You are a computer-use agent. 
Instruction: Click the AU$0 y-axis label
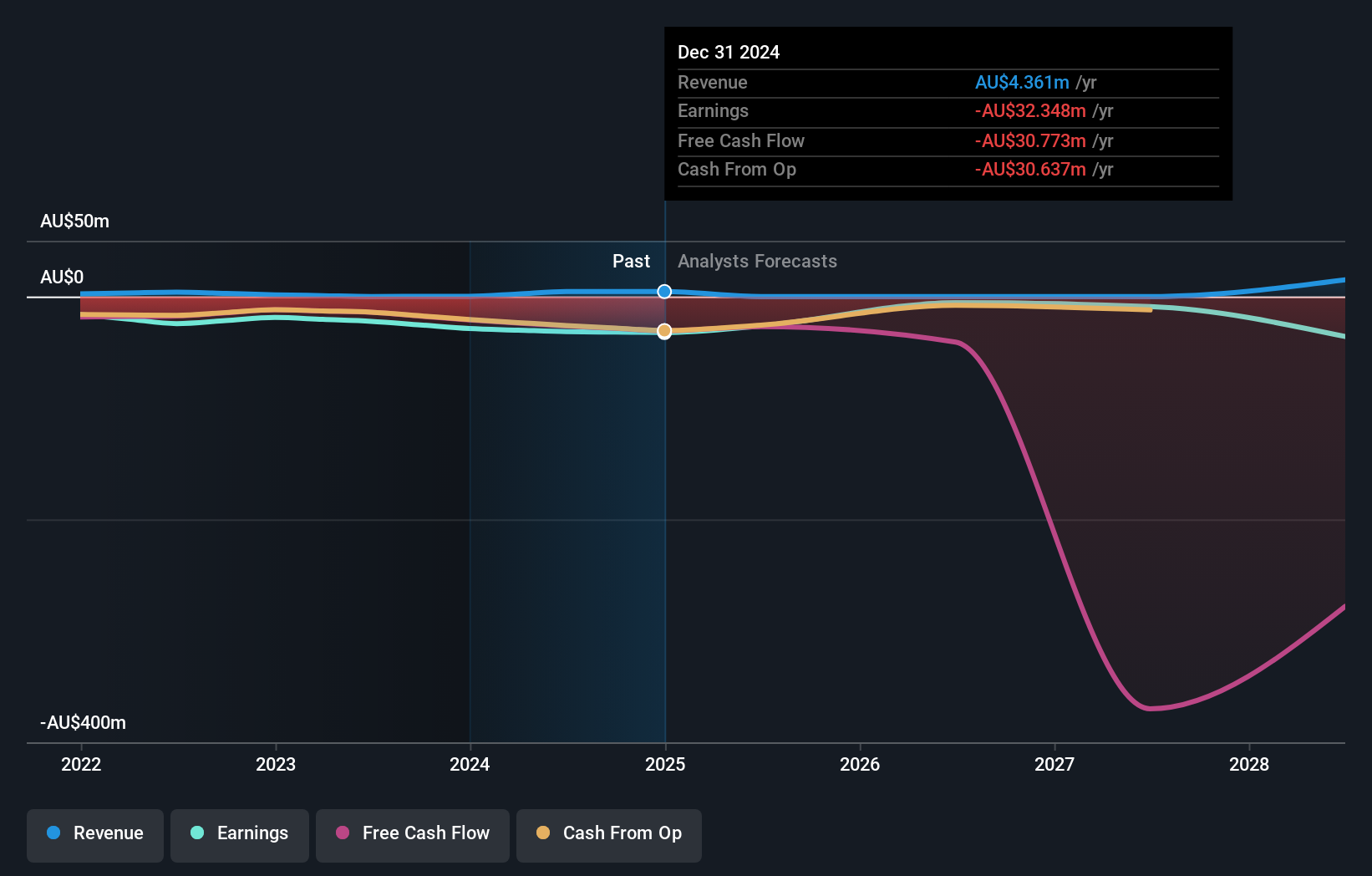pyautogui.click(x=62, y=278)
